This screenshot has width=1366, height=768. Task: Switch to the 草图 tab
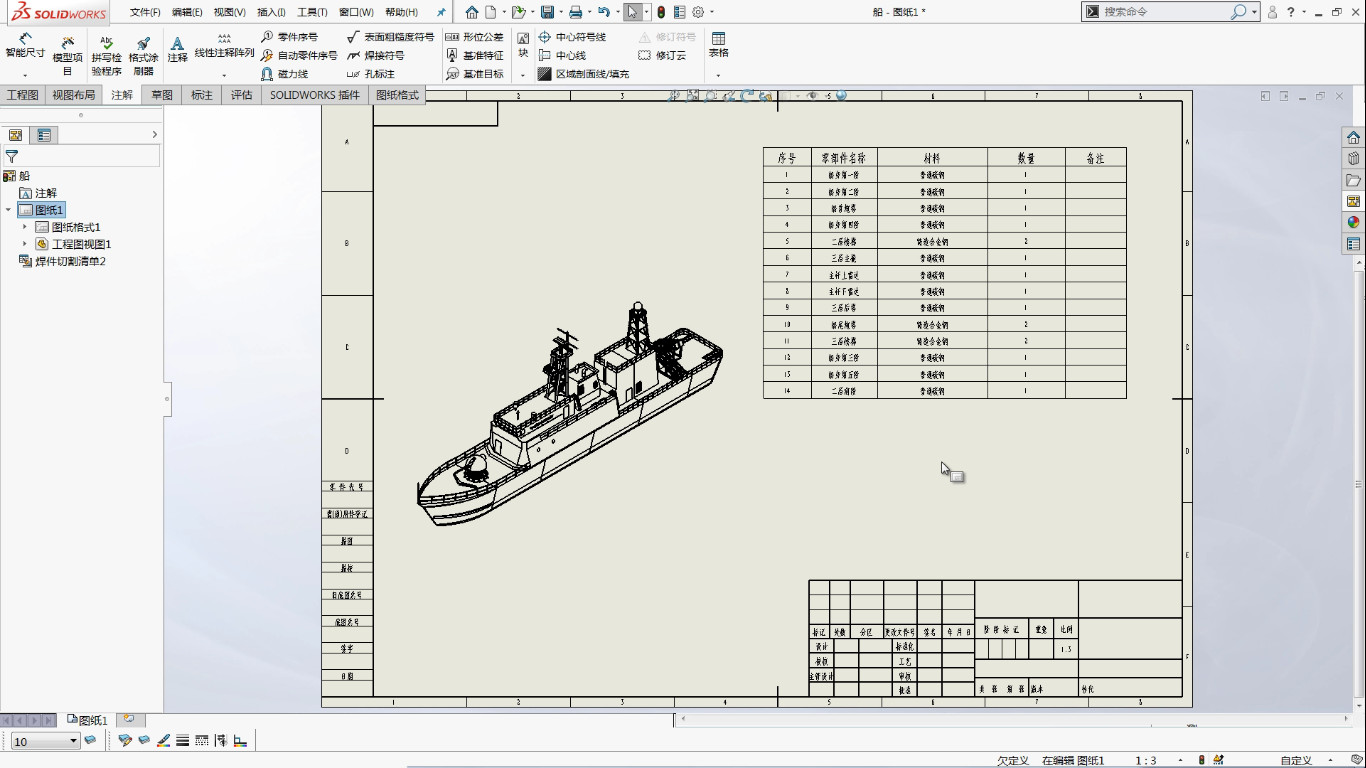tap(162, 95)
